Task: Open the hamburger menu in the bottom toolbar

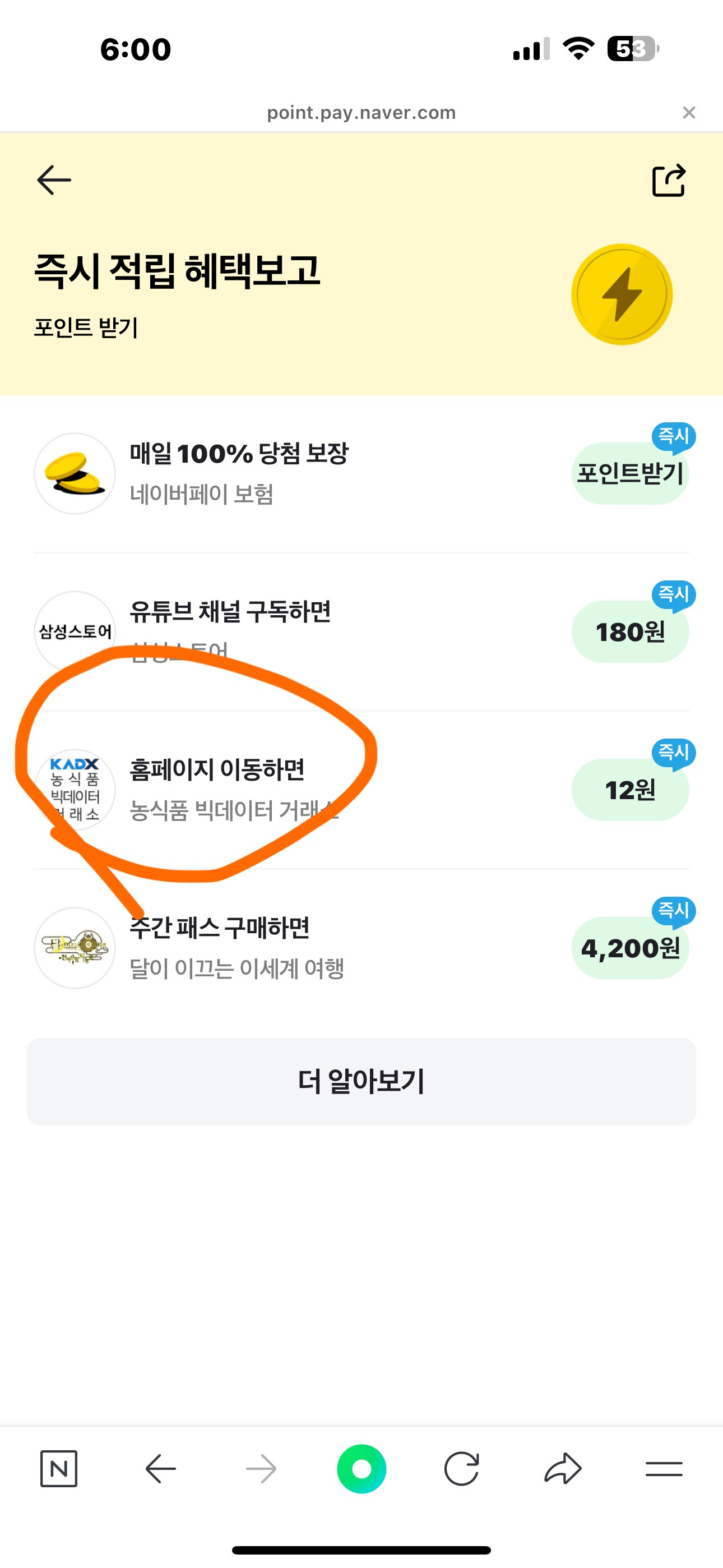Action: [x=664, y=1469]
